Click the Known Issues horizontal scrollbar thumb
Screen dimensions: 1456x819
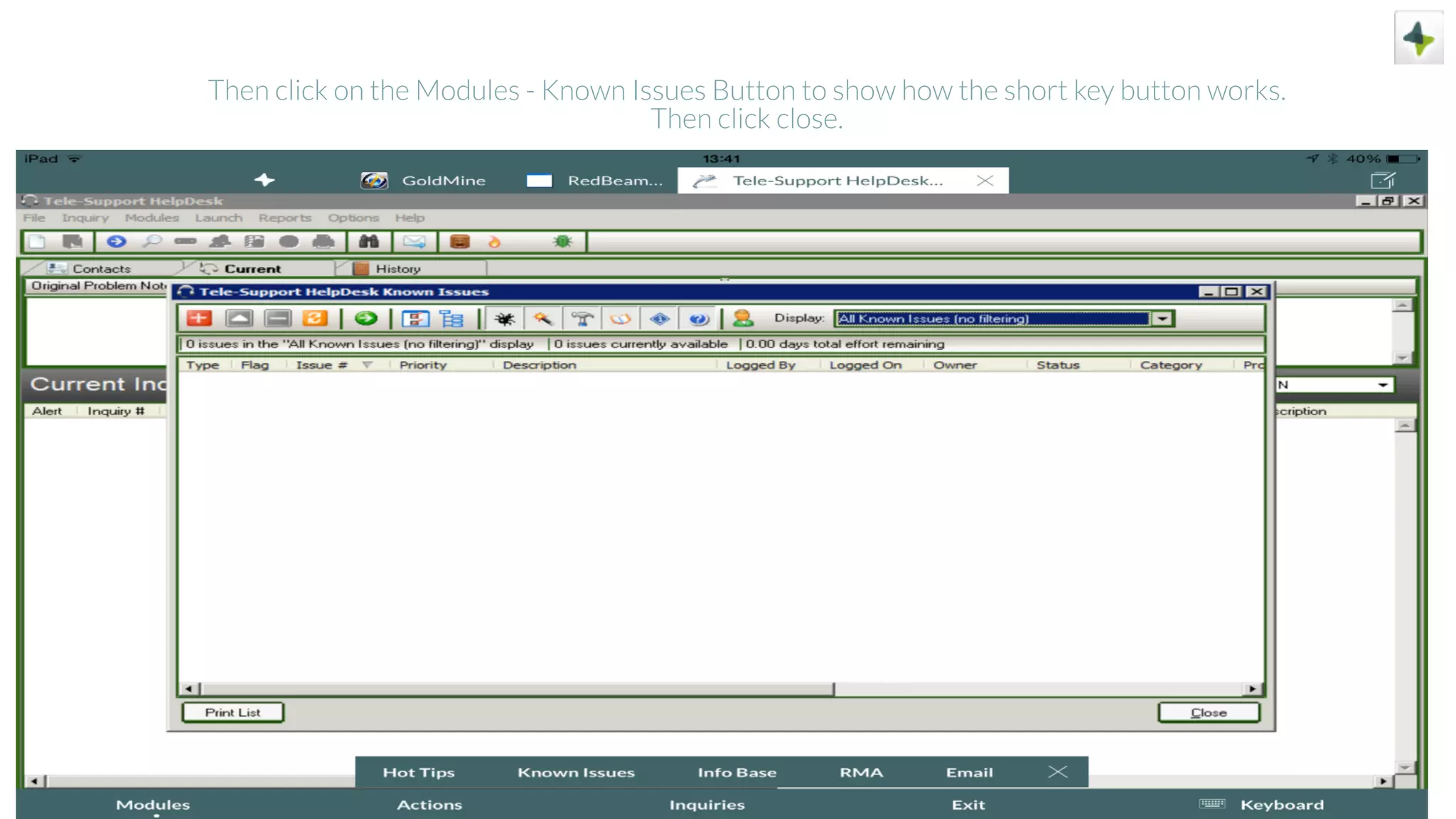(518, 689)
